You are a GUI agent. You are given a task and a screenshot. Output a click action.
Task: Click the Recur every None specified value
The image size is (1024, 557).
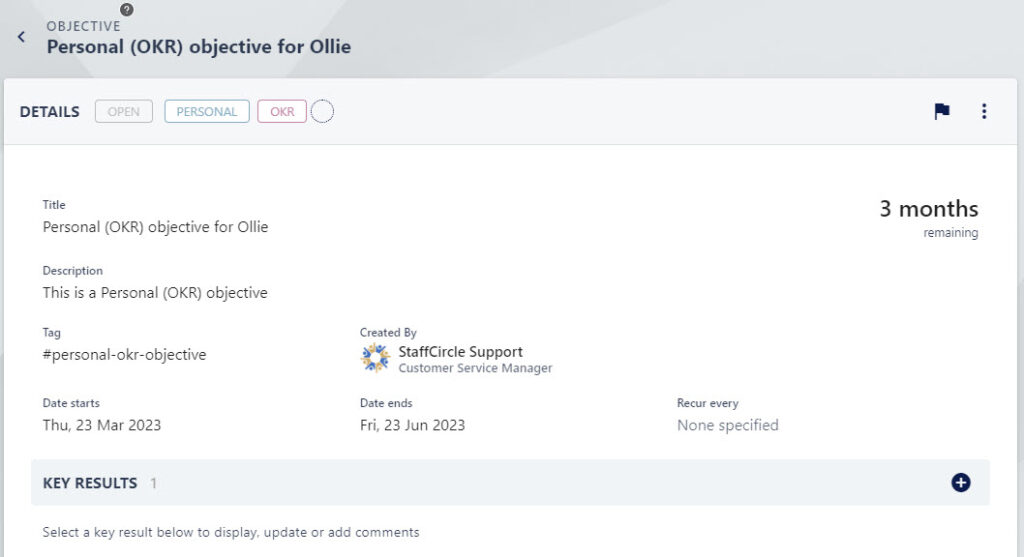click(728, 425)
